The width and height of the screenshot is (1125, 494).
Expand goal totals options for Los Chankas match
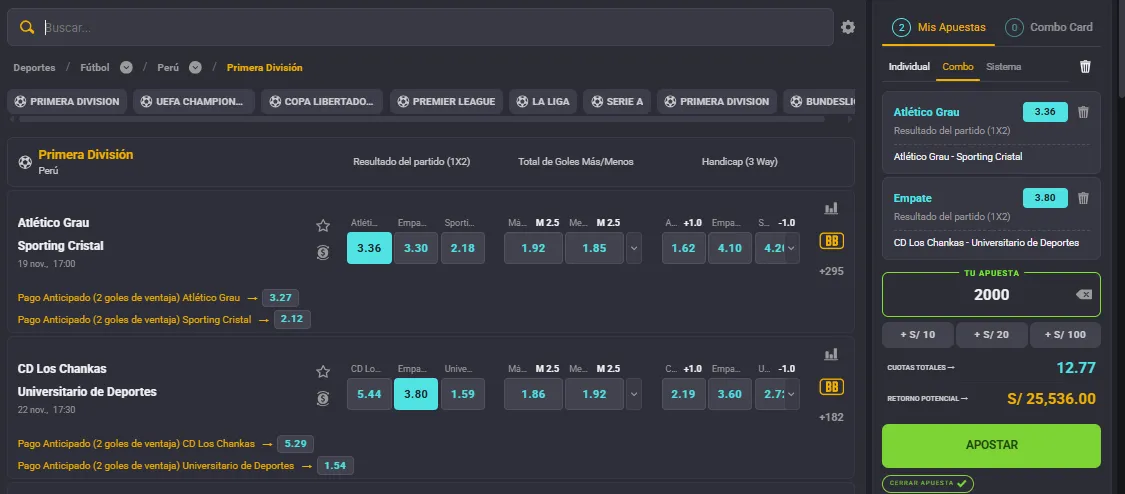[x=634, y=394]
